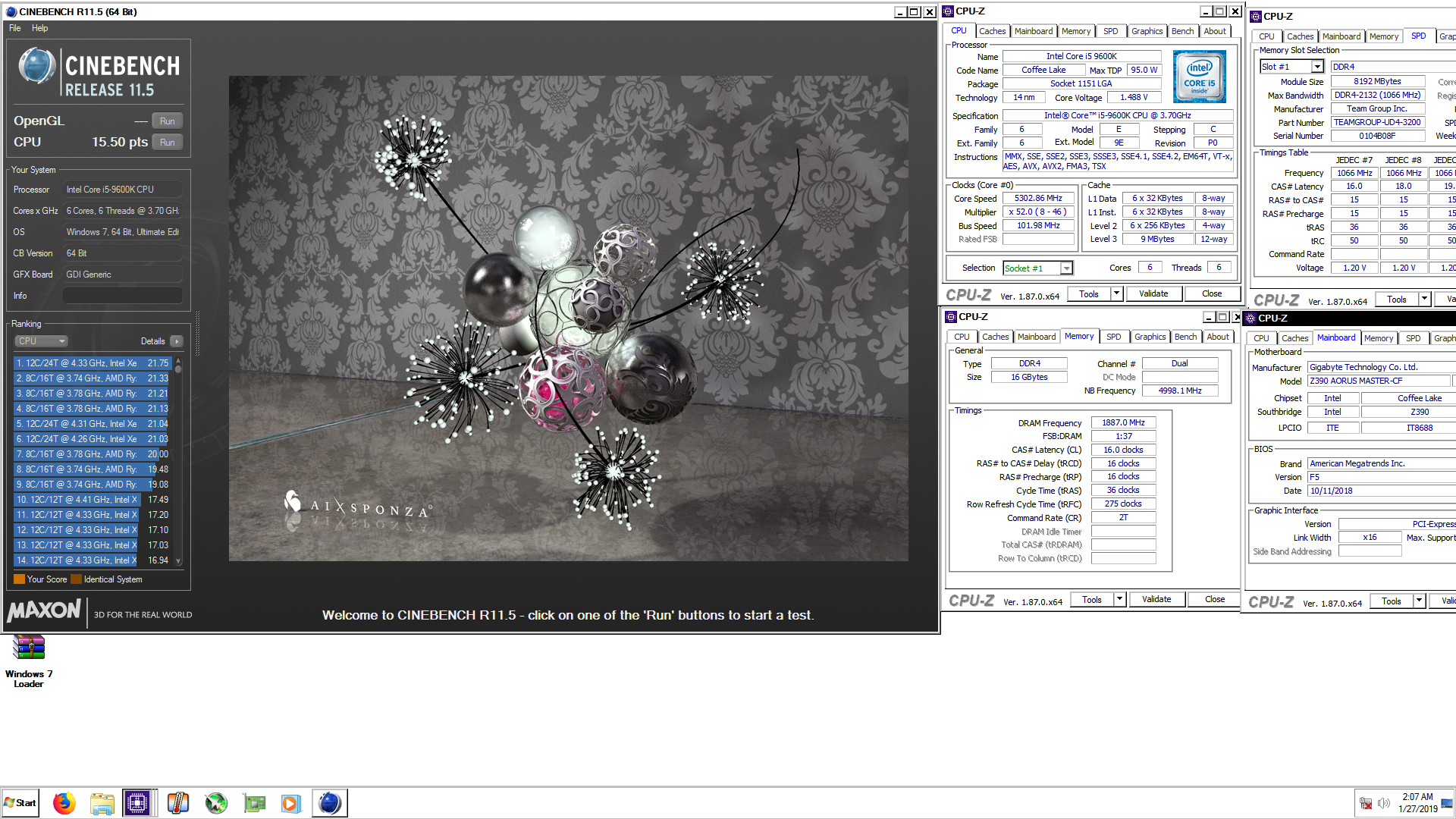1456x819 pixels.
Task: Click DRAM Frequency value 1887.0 MHz
Action: [1123, 423]
